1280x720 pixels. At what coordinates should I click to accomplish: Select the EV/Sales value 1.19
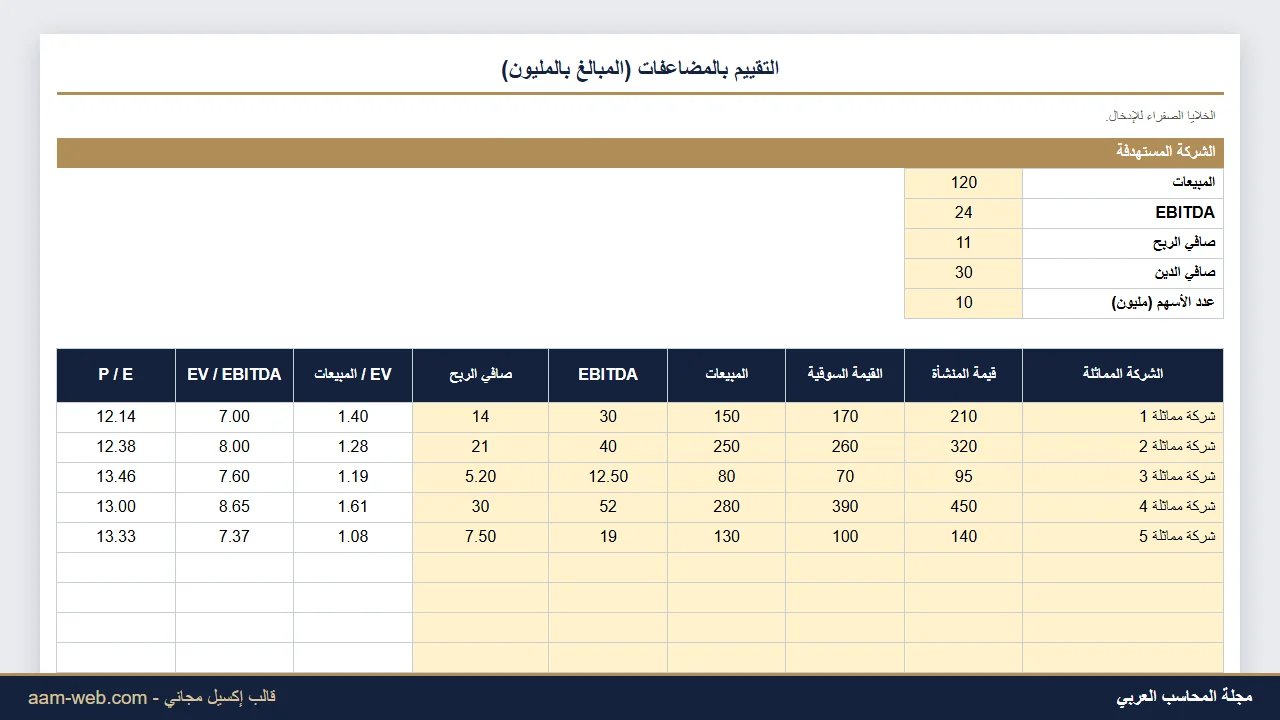click(353, 477)
